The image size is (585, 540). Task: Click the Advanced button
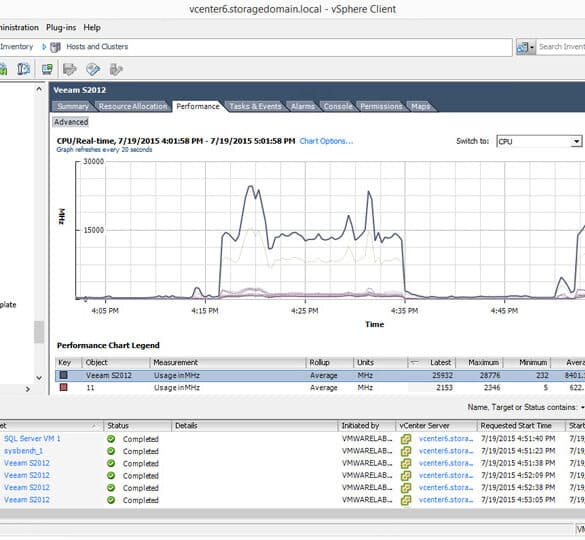coord(71,122)
